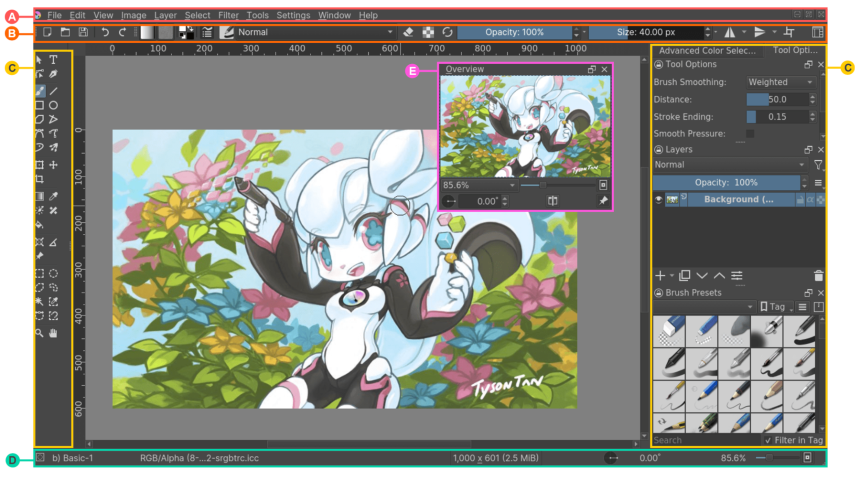Select the Freehand Brush tool
The height and width of the screenshot is (480, 860).
[39, 90]
